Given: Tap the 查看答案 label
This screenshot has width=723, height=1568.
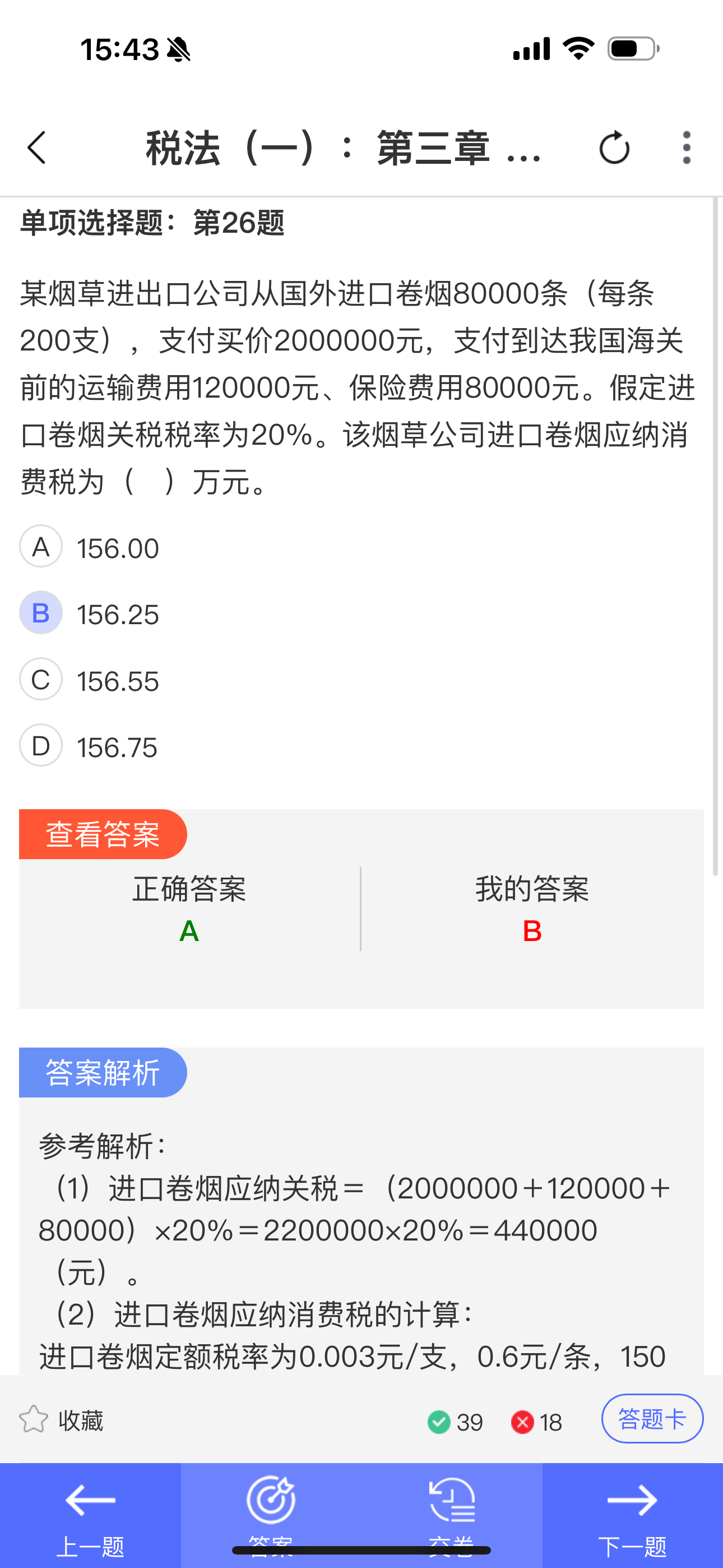Looking at the screenshot, I should (103, 834).
